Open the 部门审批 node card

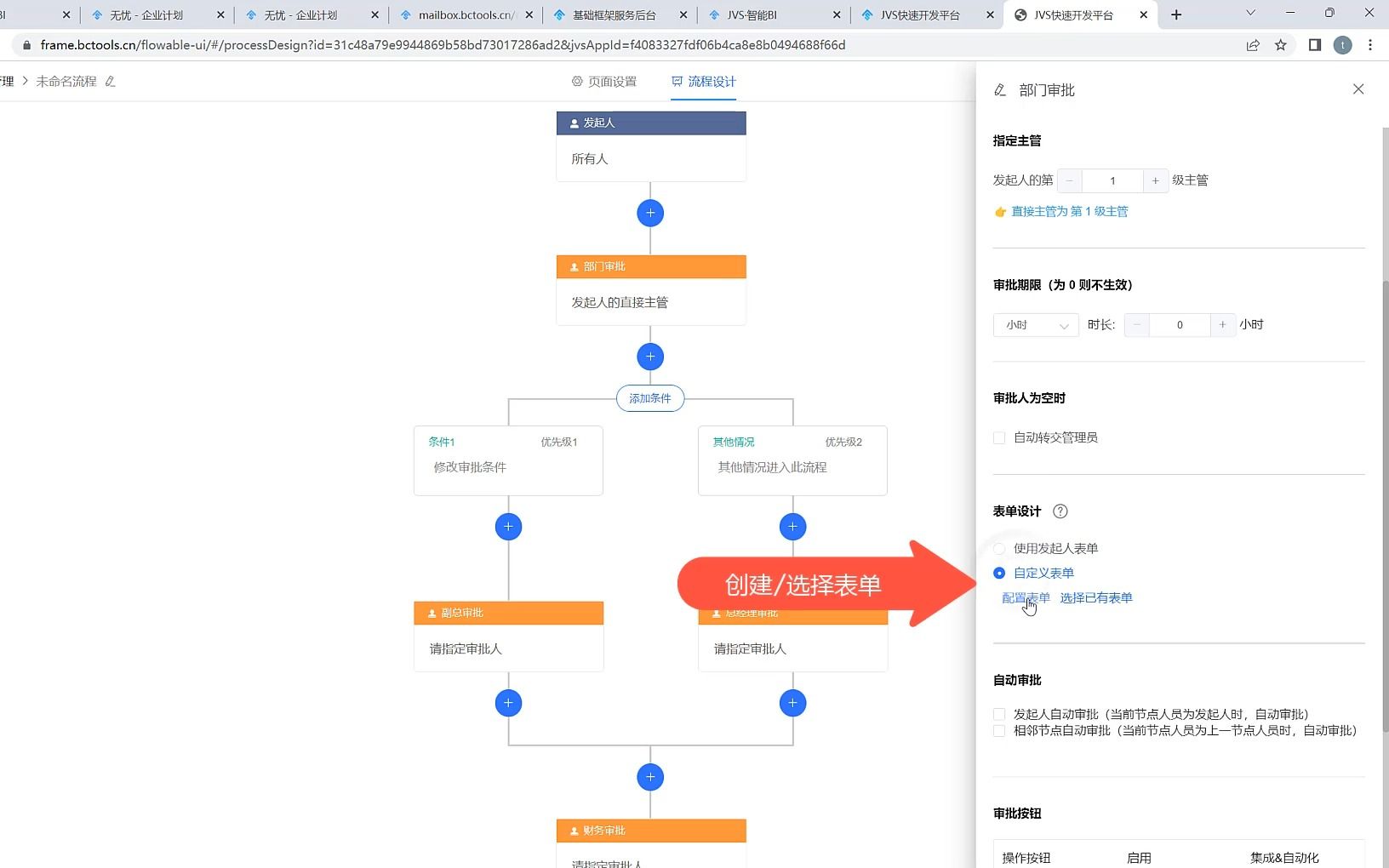click(651, 290)
